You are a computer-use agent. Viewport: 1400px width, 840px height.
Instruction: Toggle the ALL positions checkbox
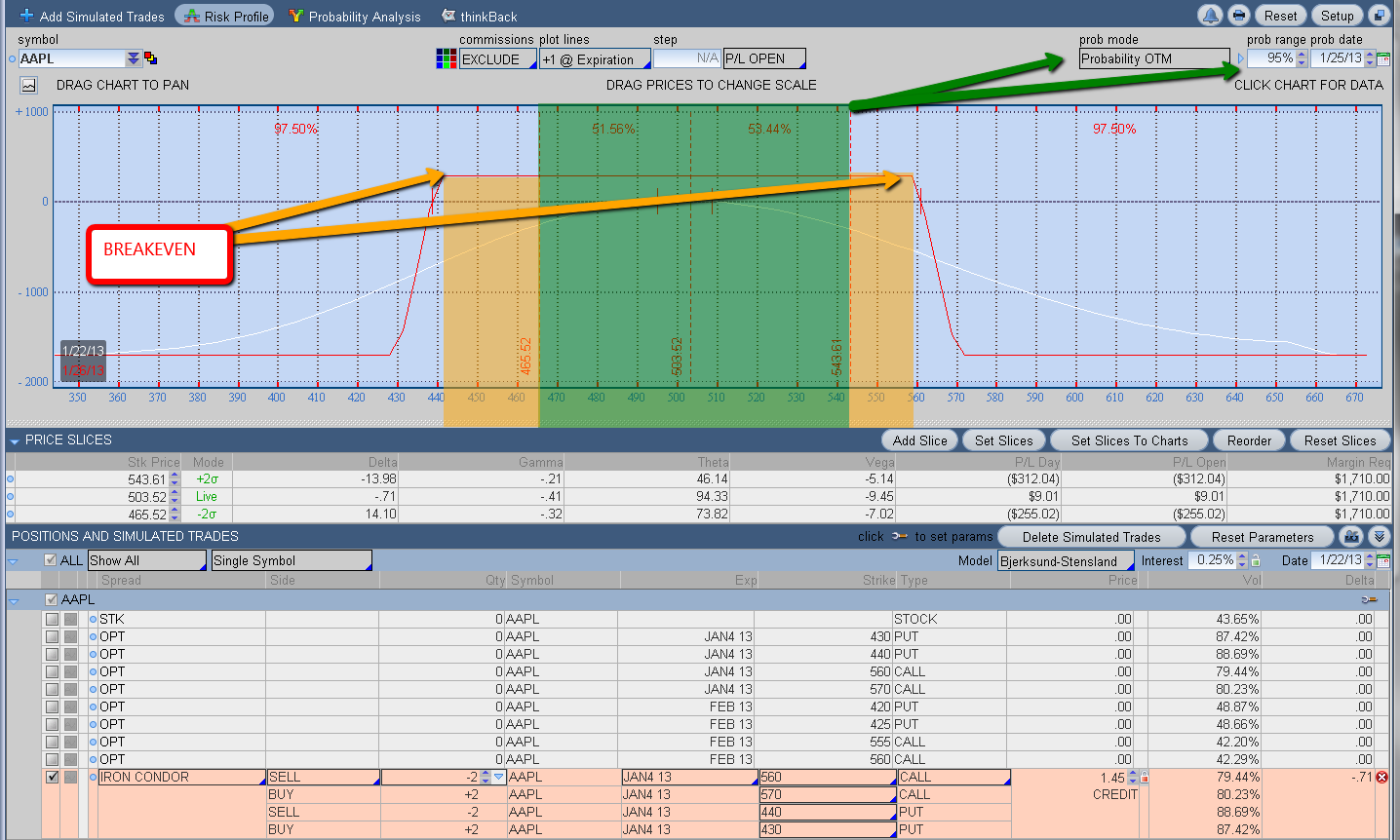click(51, 560)
